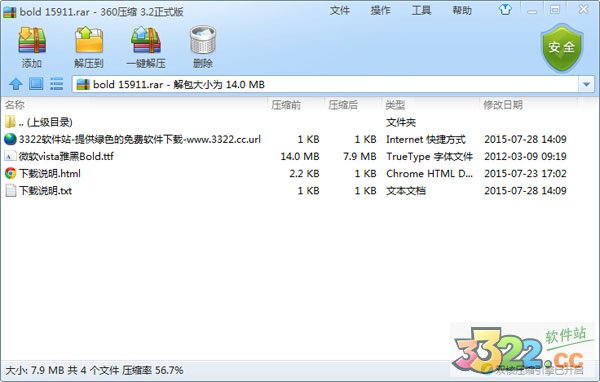
Task: Go up one level with blue arrow
Action: [16, 84]
